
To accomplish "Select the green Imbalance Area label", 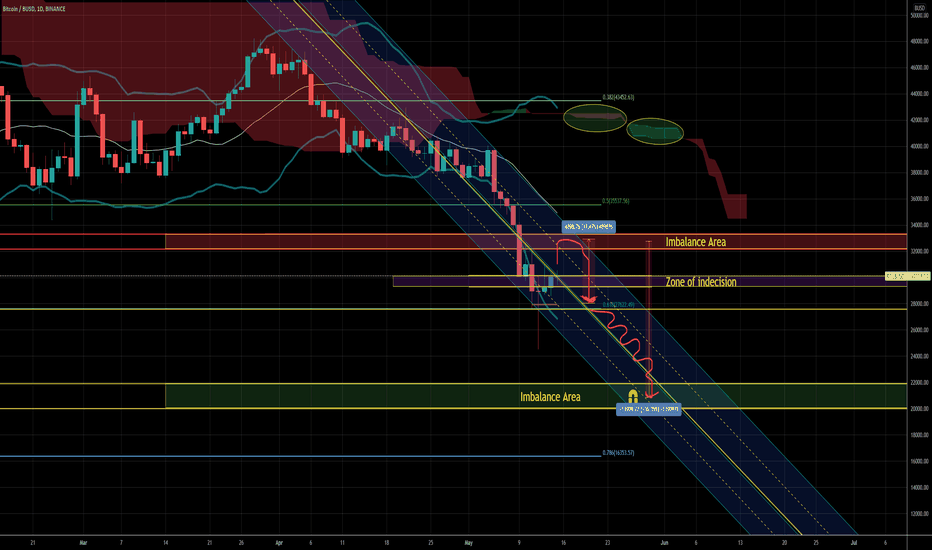I will 550,397.
